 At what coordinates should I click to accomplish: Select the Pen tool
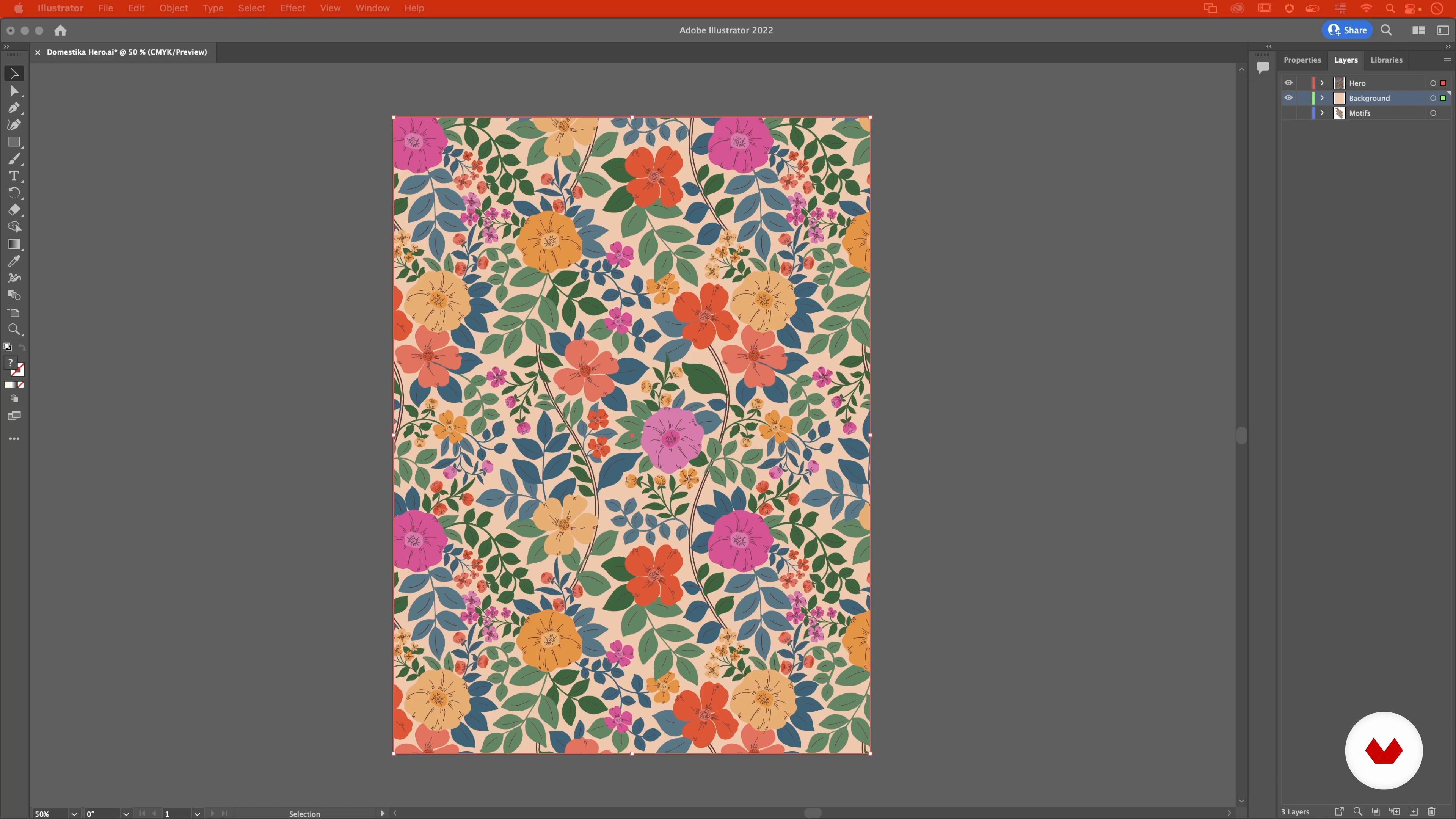(x=14, y=108)
